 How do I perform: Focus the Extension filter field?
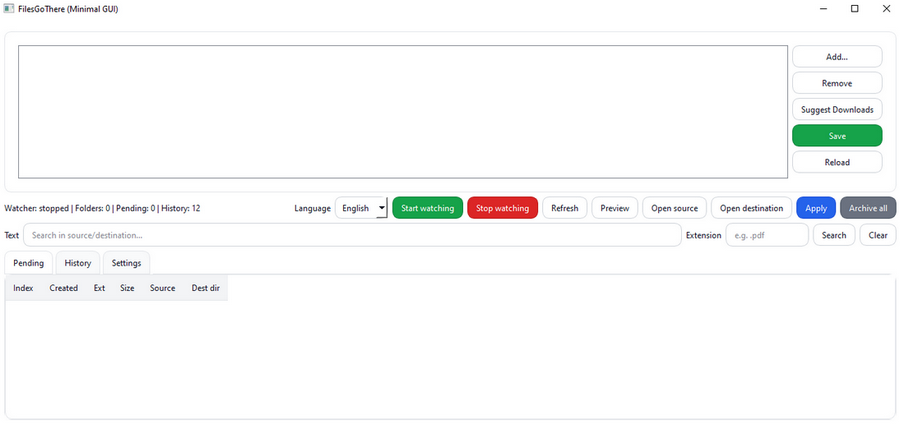pos(767,235)
